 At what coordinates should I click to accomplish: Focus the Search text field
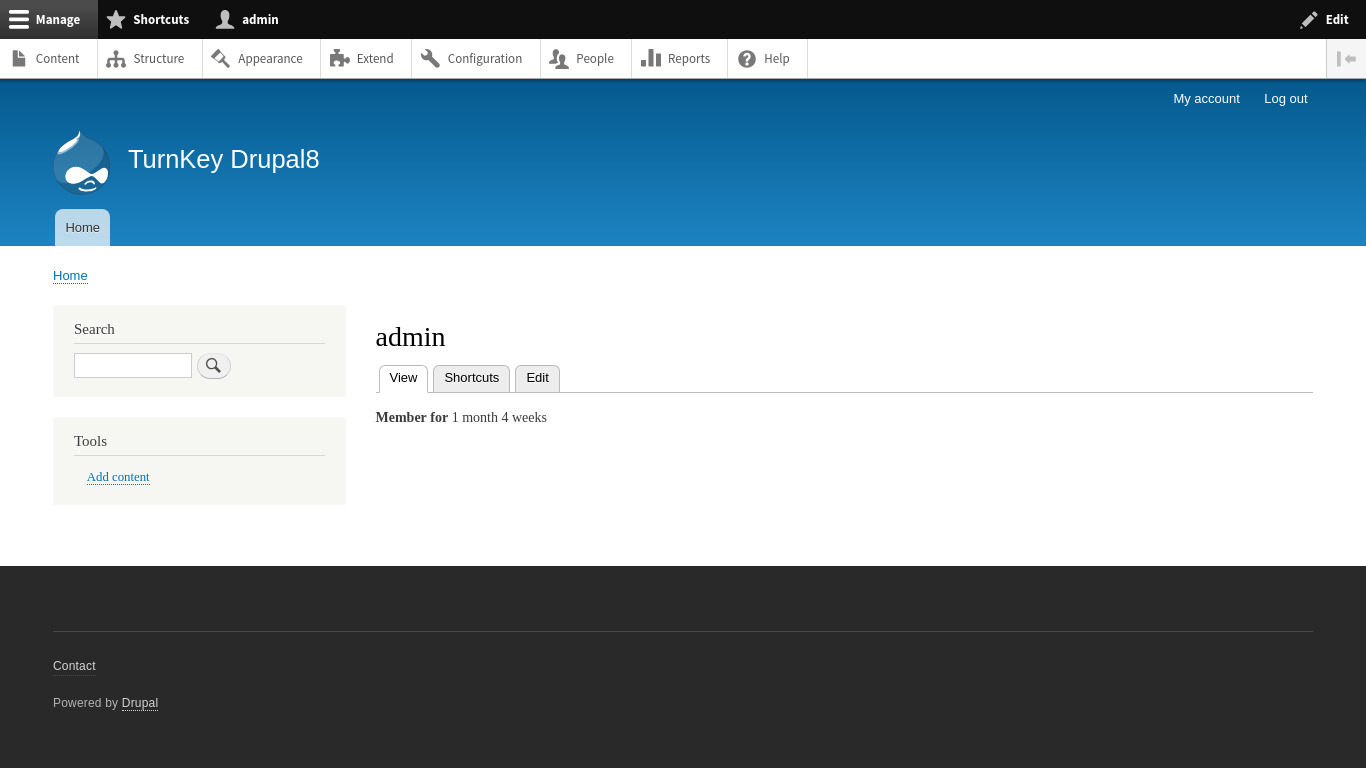pos(132,366)
